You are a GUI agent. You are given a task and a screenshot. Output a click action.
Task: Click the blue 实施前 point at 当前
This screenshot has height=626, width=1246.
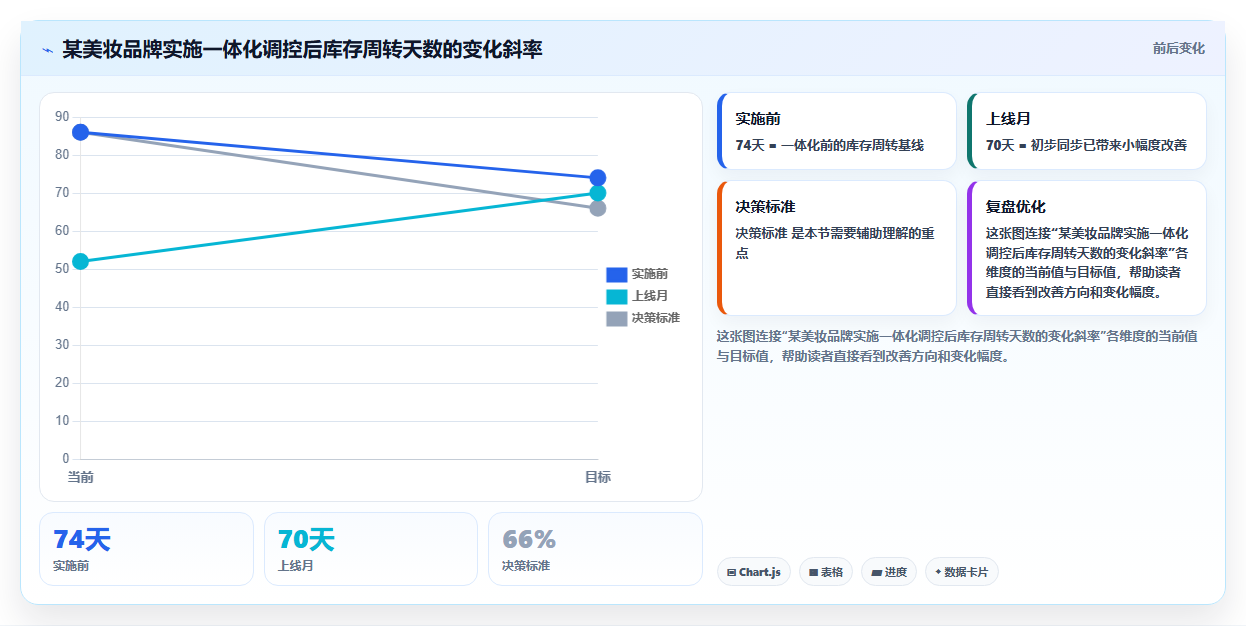81,132
